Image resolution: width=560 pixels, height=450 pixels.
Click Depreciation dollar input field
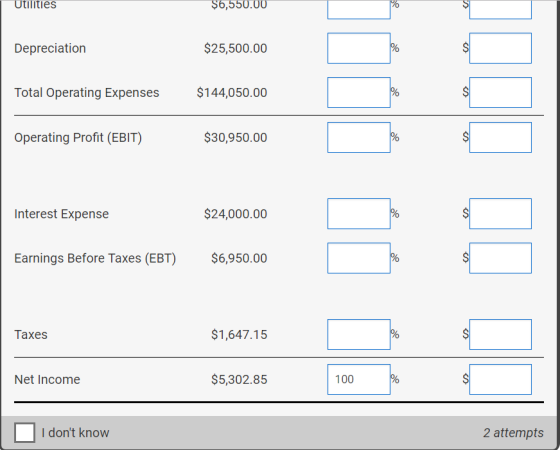500,48
